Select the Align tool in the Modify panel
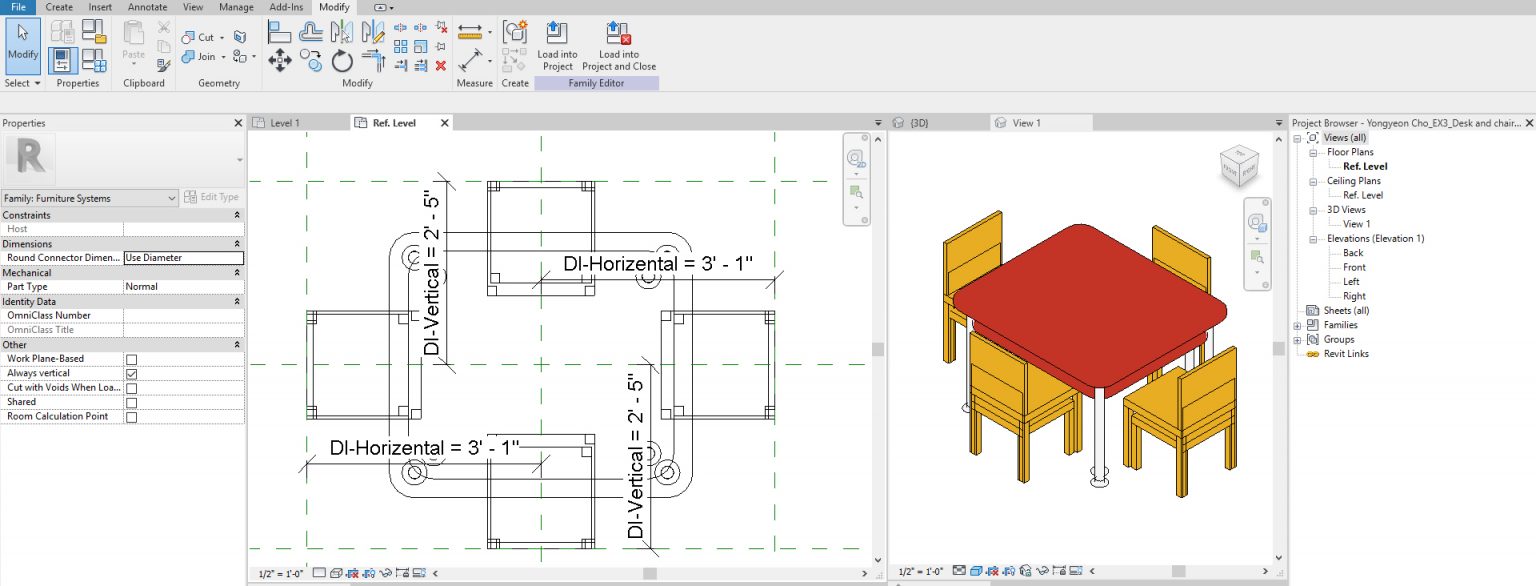Viewport: 1536px width, 586px height. point(277,30)
